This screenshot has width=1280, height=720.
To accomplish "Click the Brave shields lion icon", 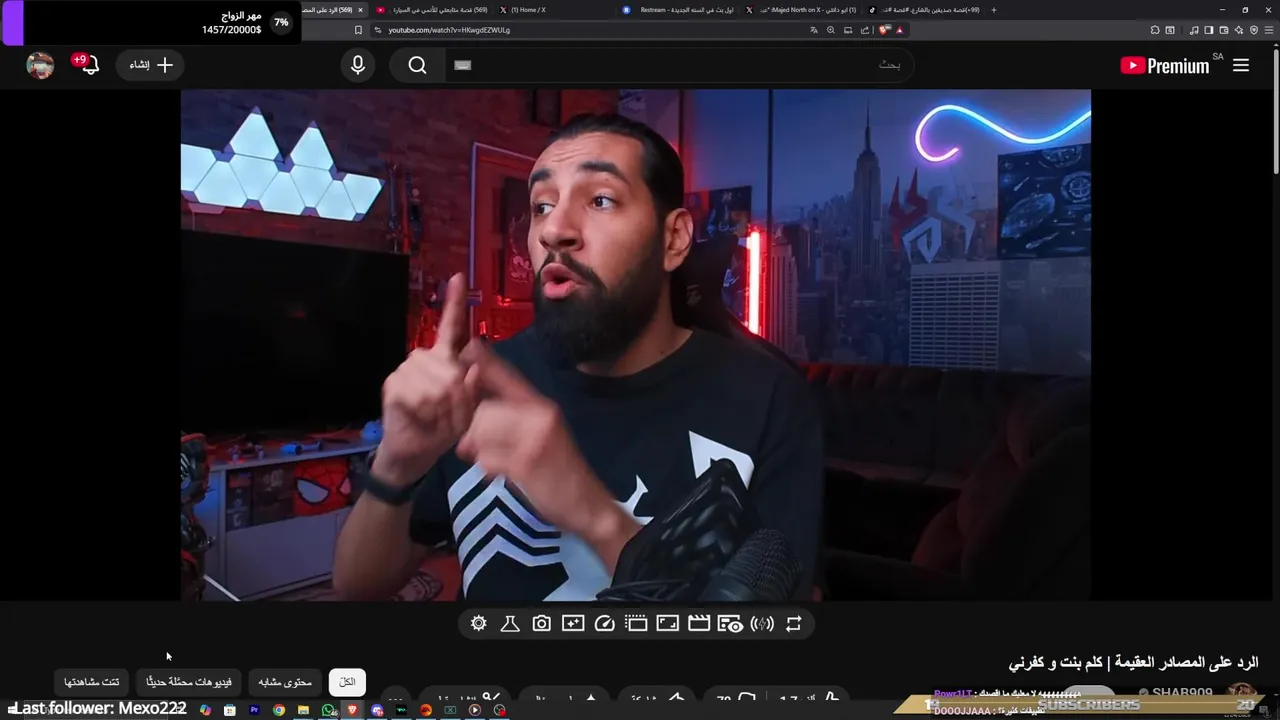I will pos(885,30).
